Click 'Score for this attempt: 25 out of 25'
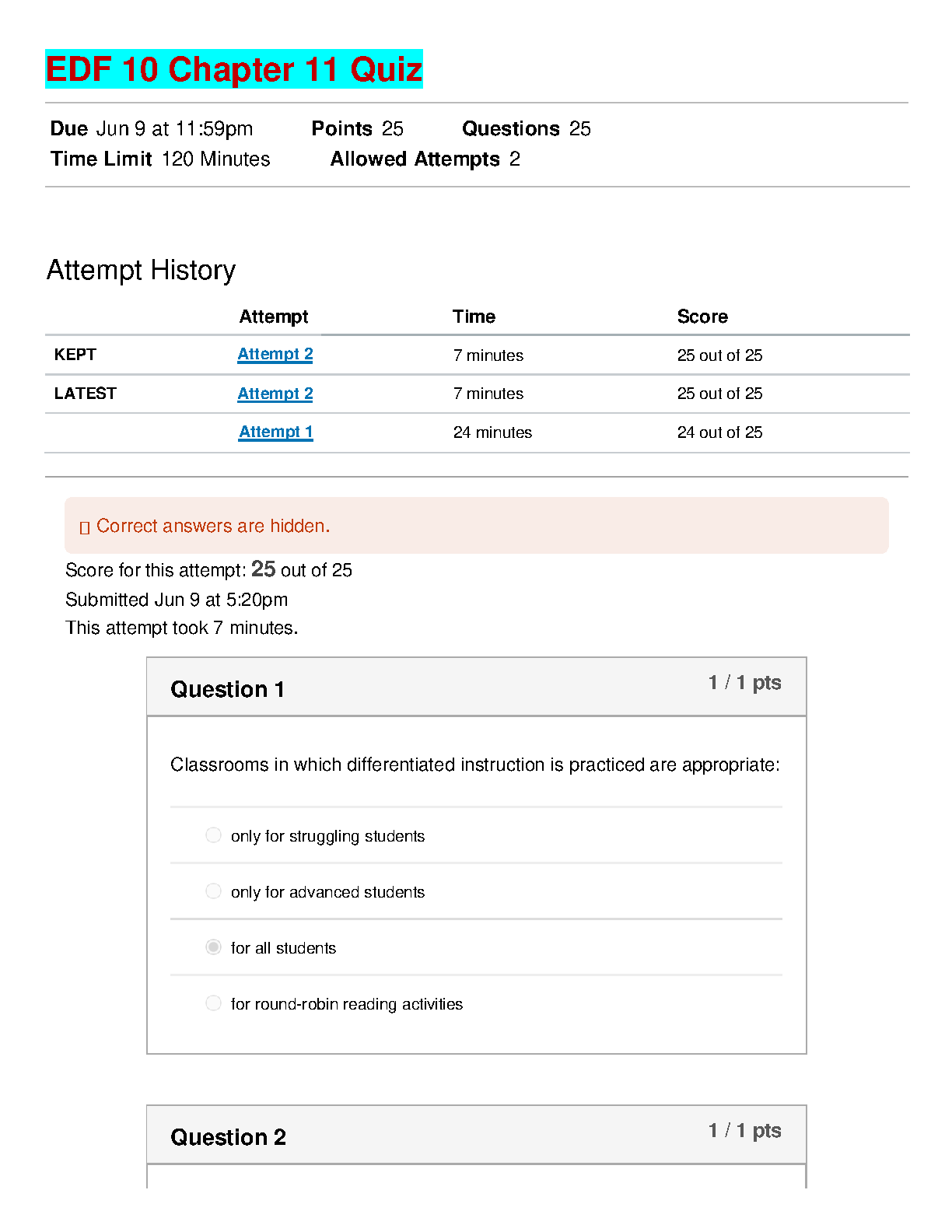 click(x=208, y=569)
